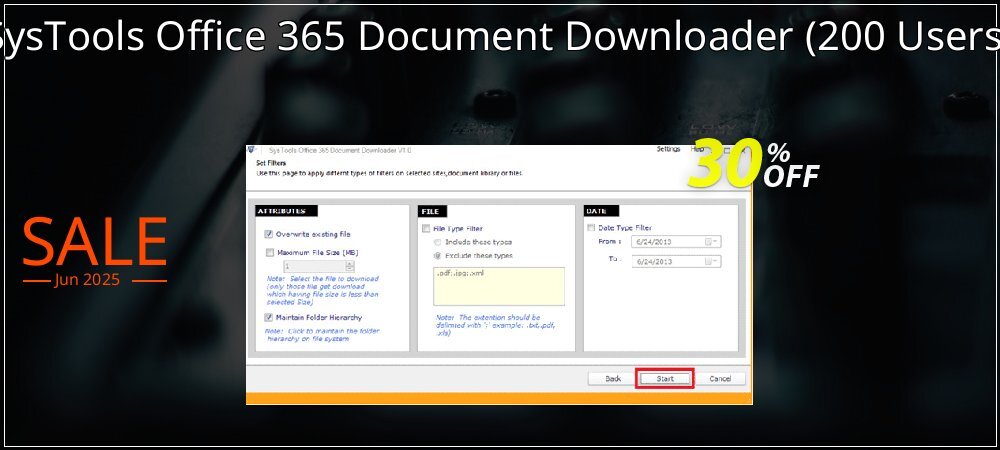Screen dimensions: 1000x450
Task: Click the Back button
Action: pyautogui.click(x=613, y=379)
